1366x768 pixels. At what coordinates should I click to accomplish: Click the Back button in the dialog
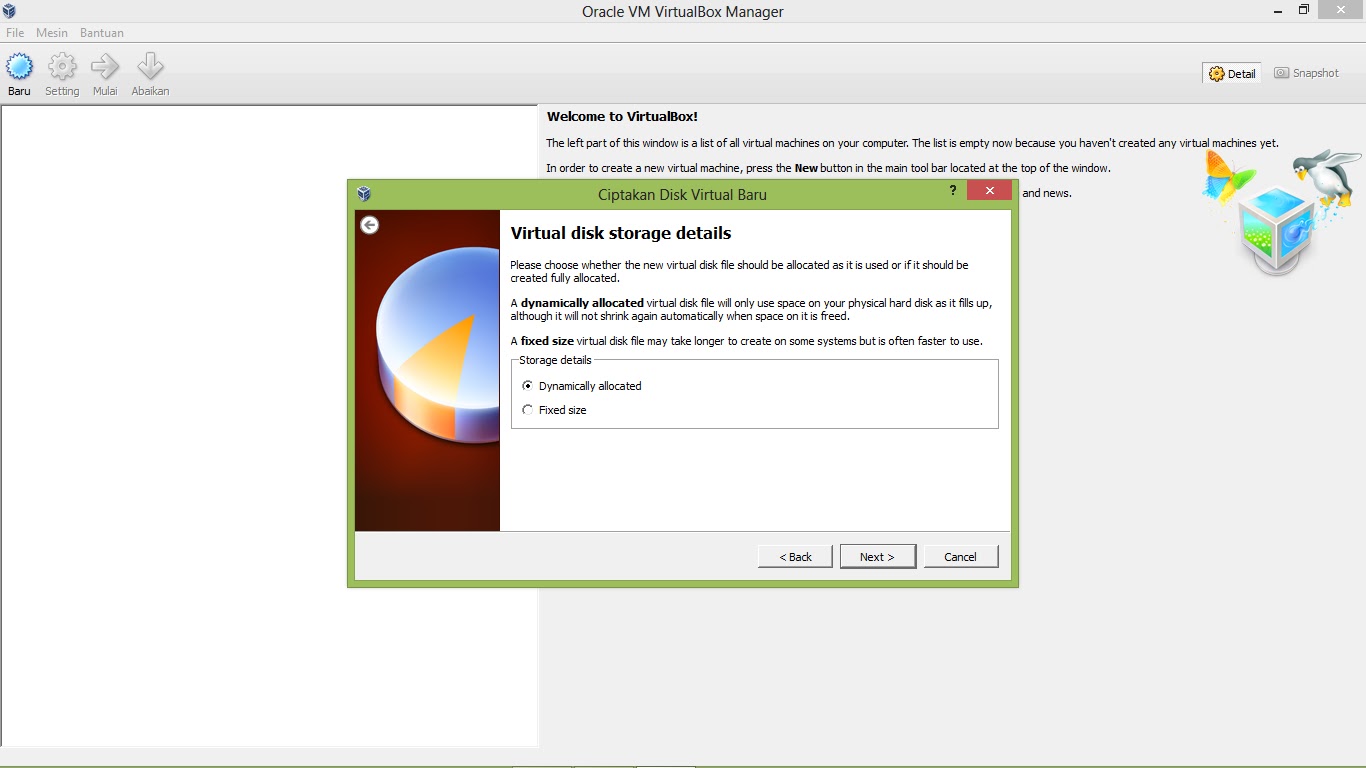pos(796,557)
